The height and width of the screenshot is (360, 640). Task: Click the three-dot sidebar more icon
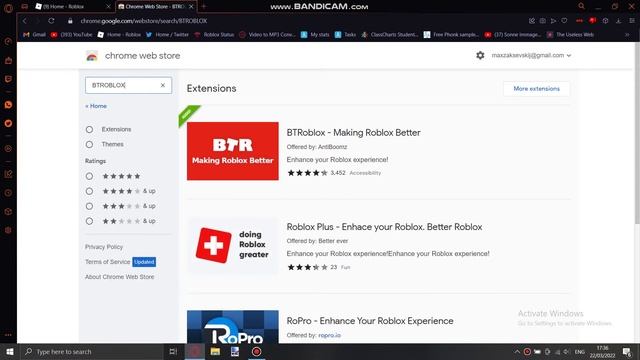(x=8, y=335)
